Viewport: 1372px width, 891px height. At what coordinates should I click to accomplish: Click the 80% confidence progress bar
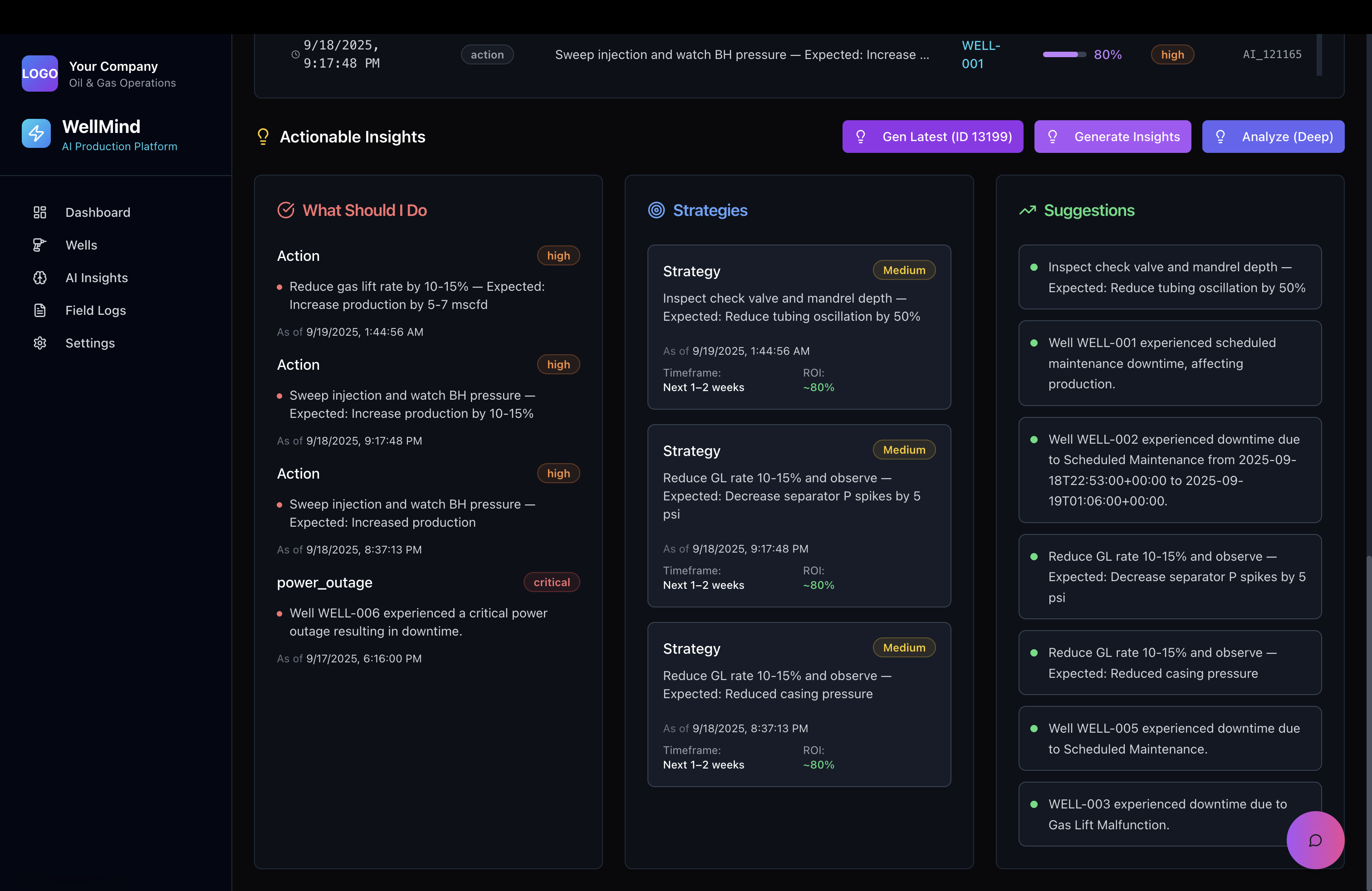(x=1064, y=54)
